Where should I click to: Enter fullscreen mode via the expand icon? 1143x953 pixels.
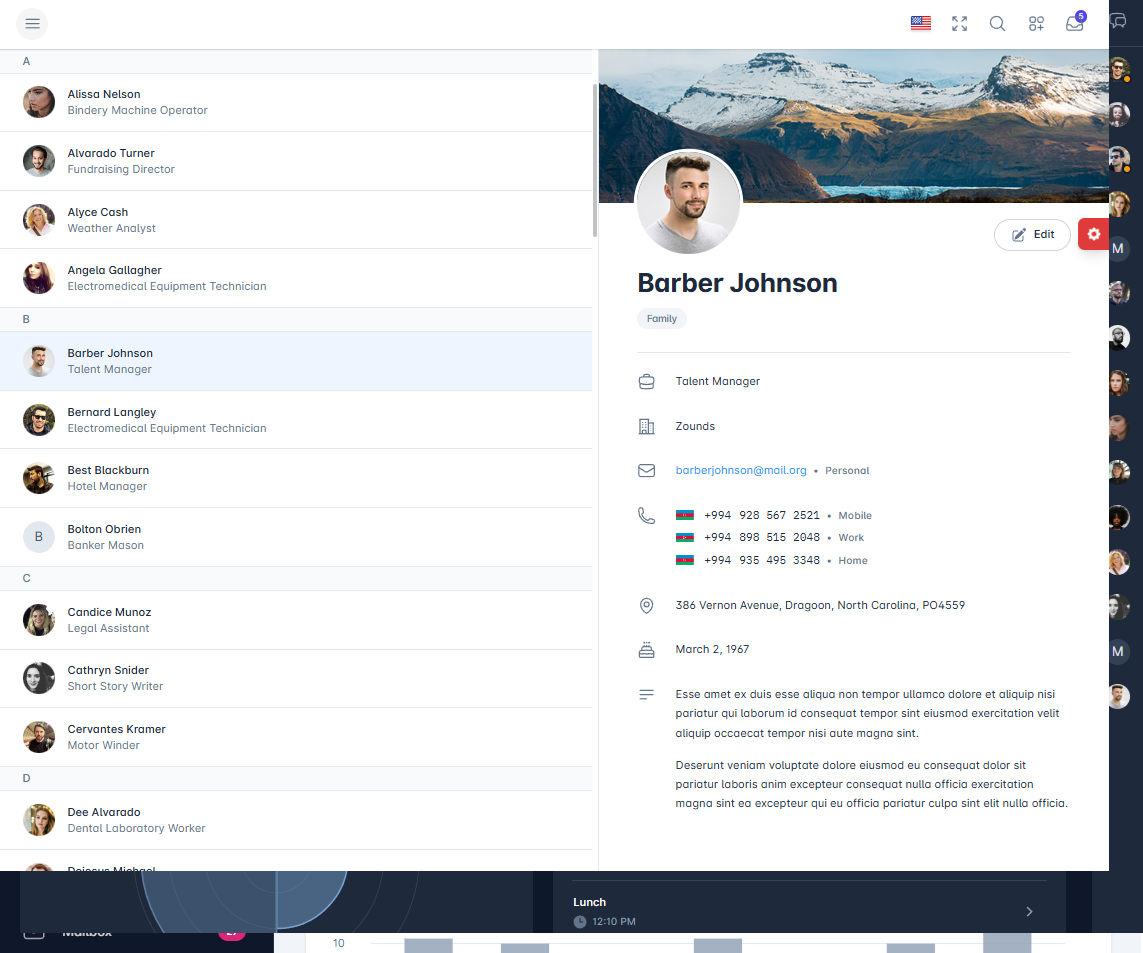[959, 24]
